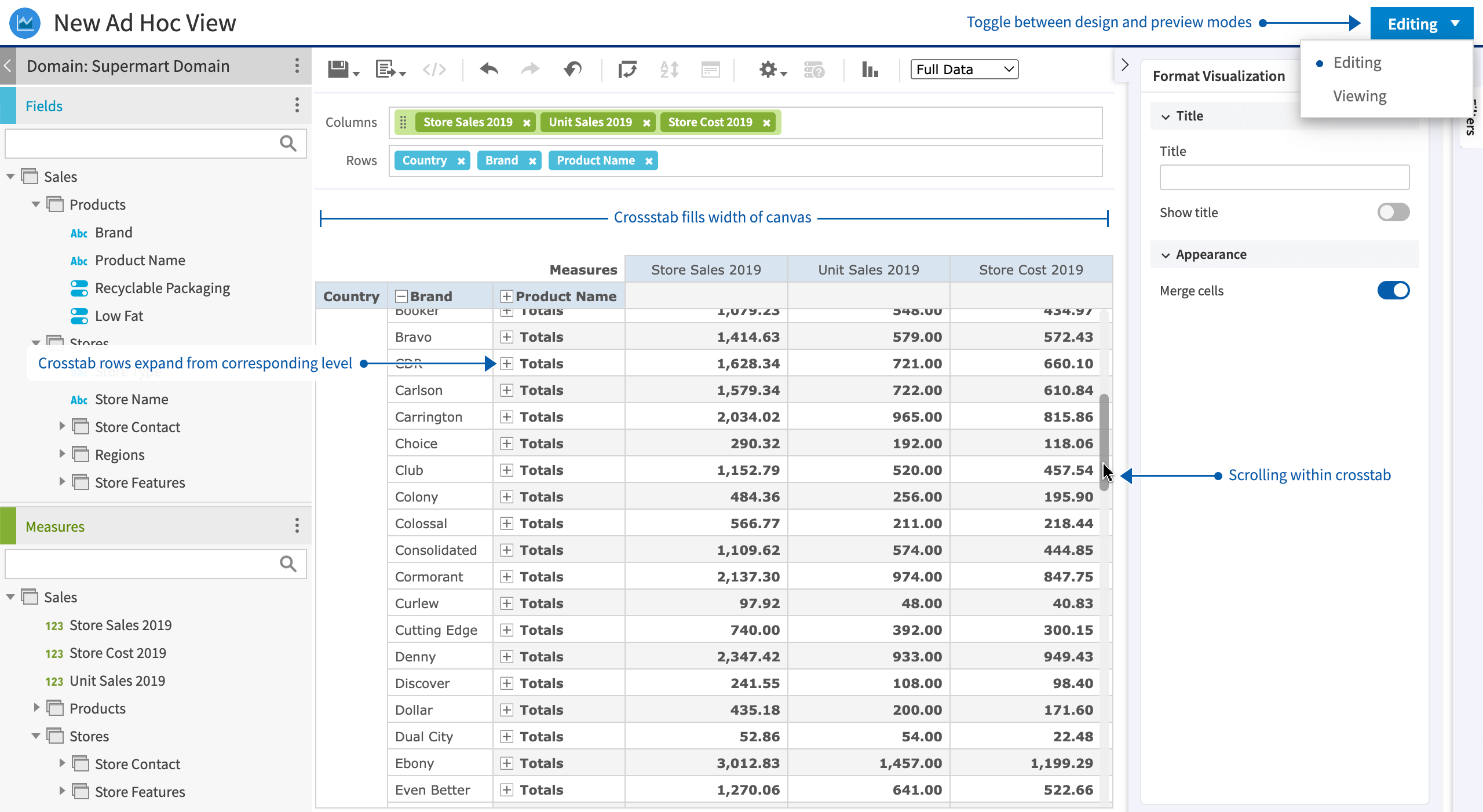Click the Save disk icon in toolbar
This screenshot has width=1483, height=812.
coord(343,70)
